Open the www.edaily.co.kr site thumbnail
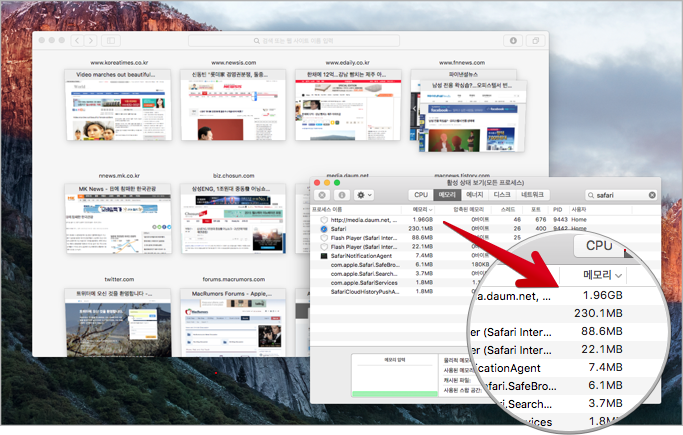This screenshot has width=683, height=435. [x=348, y=105]
